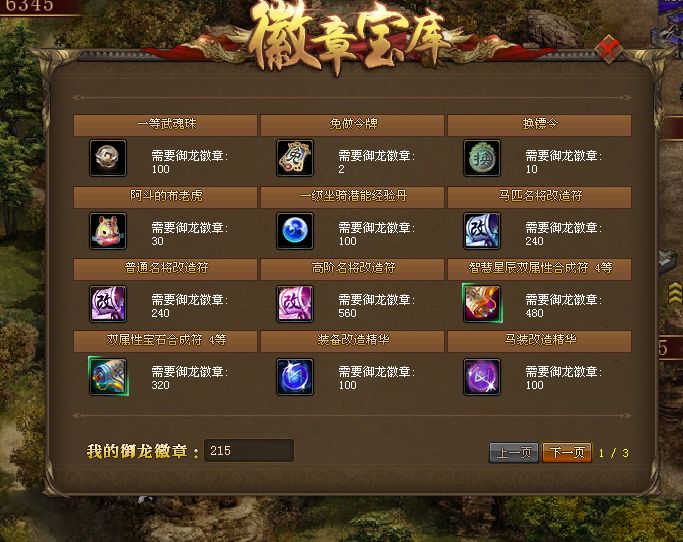
Task: Click the 免做令牌 title header
Action: [352, 125]
